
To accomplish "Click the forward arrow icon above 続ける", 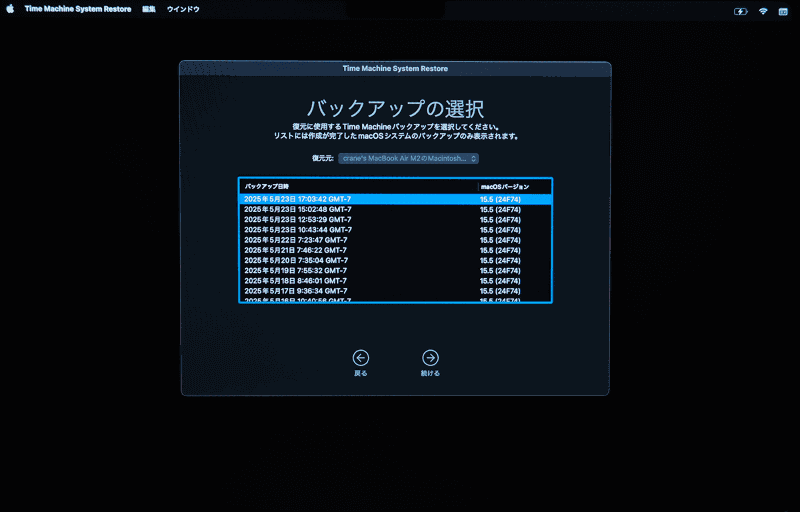I will pyautogui.click(x=430, y=358).
